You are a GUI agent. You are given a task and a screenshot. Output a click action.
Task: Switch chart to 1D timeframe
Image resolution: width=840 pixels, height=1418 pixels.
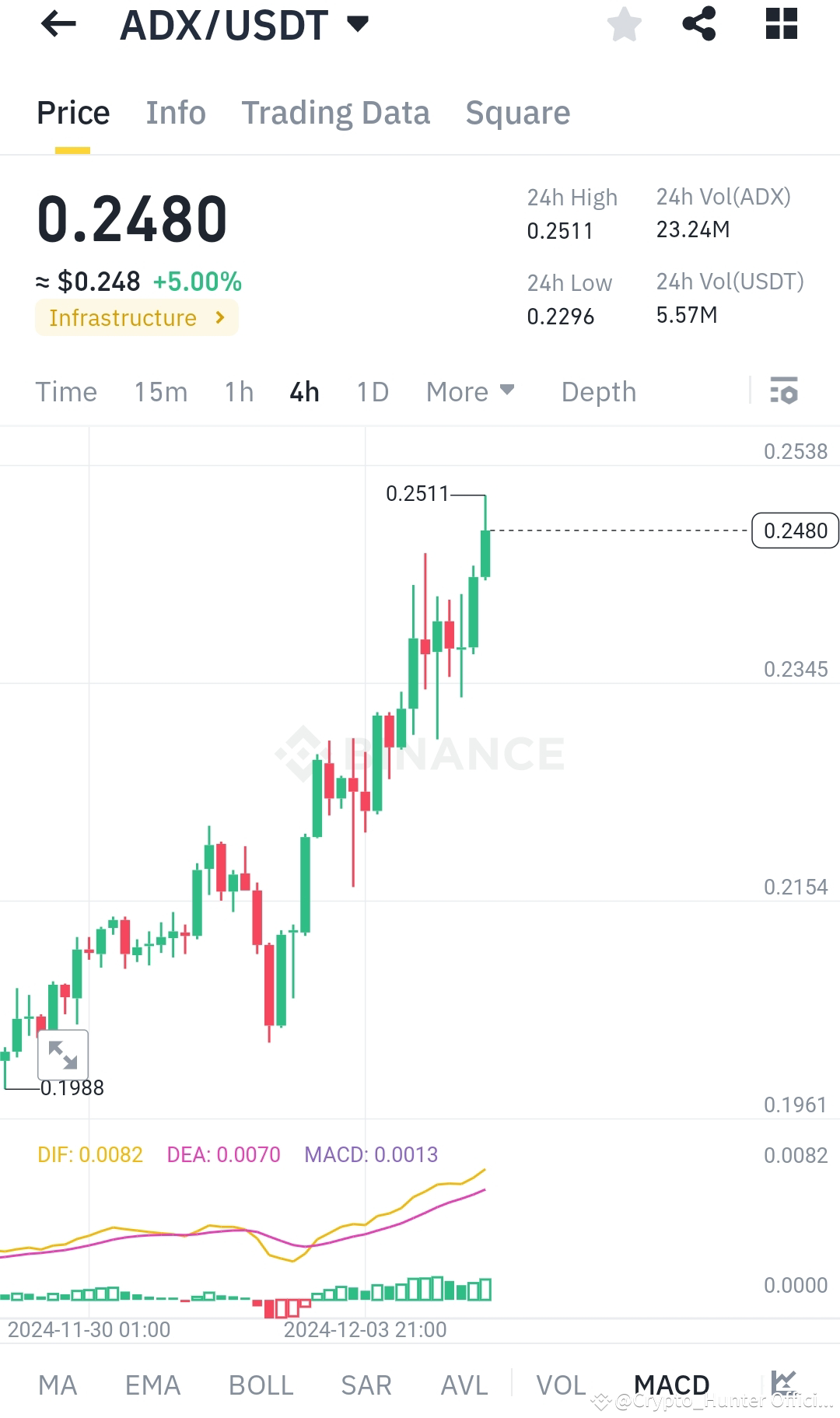[x=372, y=392]
